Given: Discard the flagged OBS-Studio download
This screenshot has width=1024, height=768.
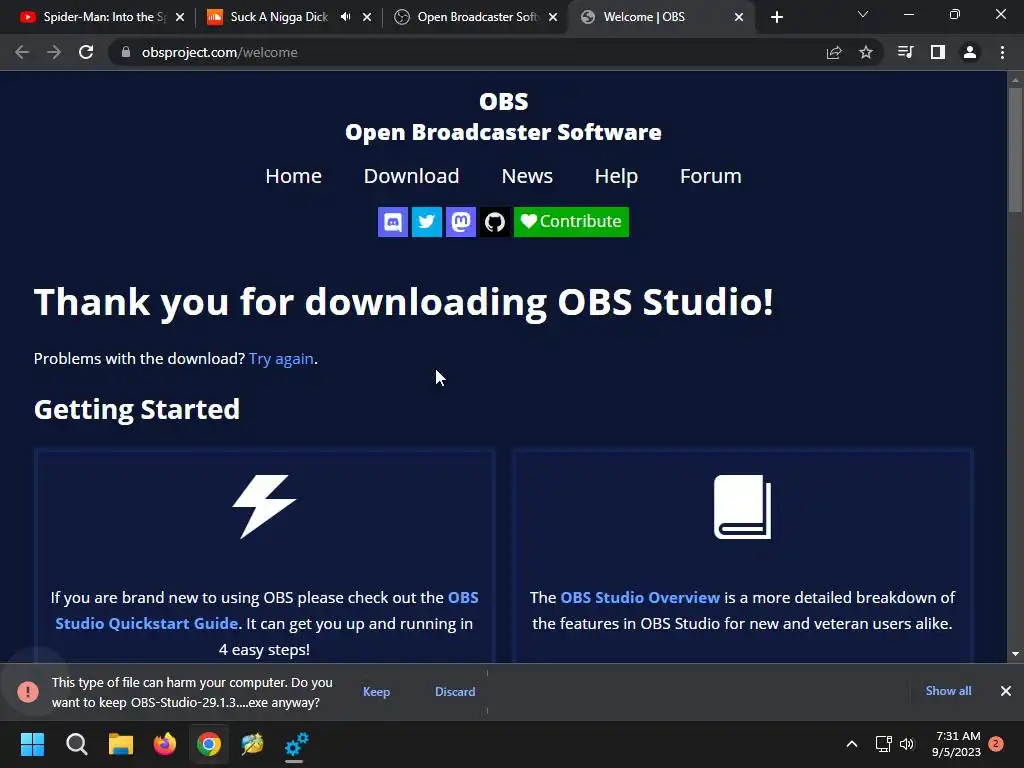Looking at the screenshot, I should [455, 692].
